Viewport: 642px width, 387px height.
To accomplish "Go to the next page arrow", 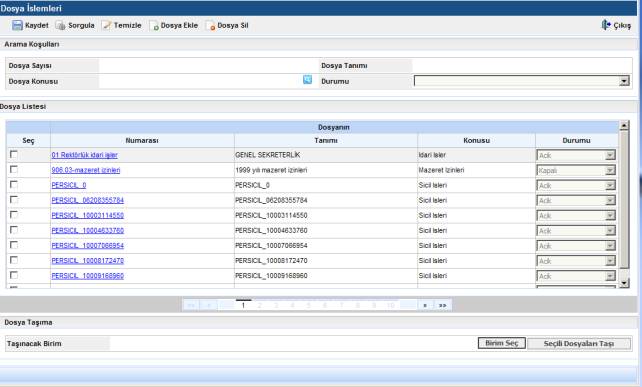I will (425, 306).
